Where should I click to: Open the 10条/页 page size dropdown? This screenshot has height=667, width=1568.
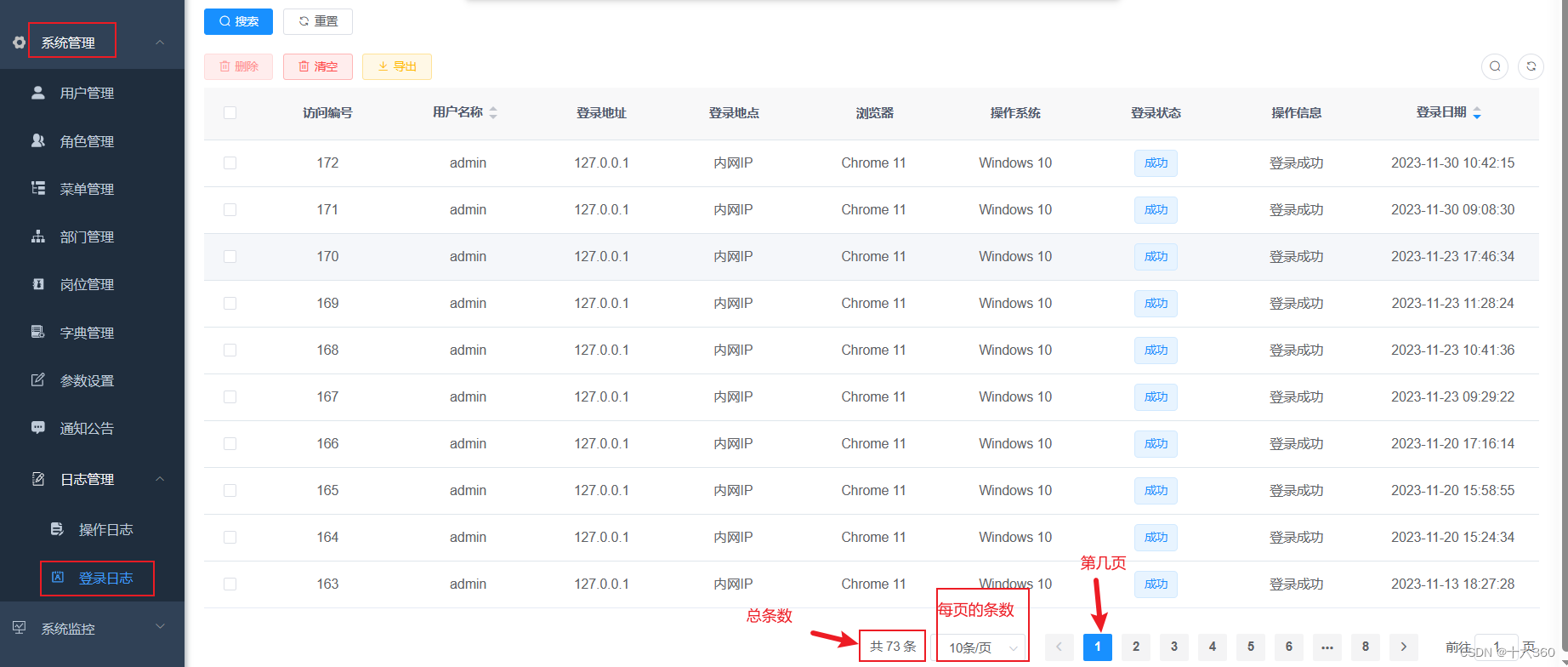[x=981, y=647]
